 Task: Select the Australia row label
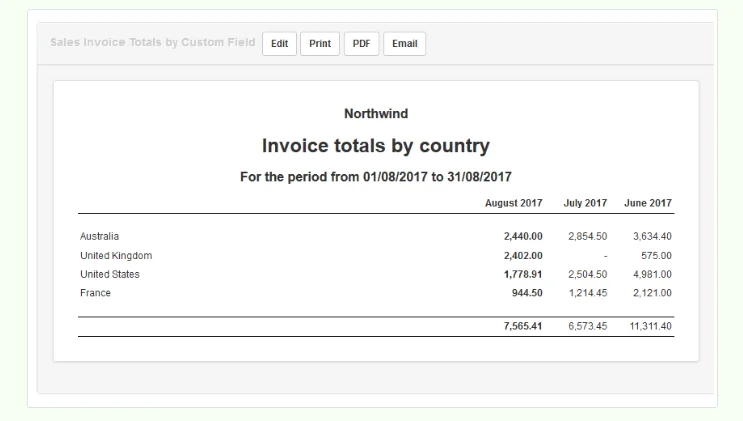click(100, 236)
